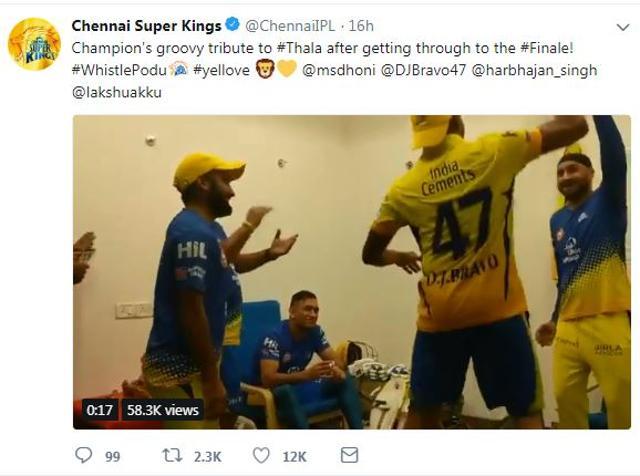Image resolution: width=640 pixels, height=476 pixels.
Task: Open the Chennai Super Kings display name
Action: [x=146, y=24]
